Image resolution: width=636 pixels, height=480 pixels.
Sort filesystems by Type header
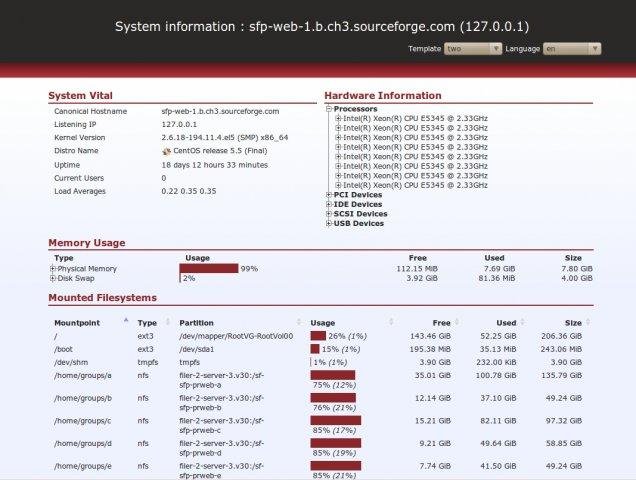(147, 323)
